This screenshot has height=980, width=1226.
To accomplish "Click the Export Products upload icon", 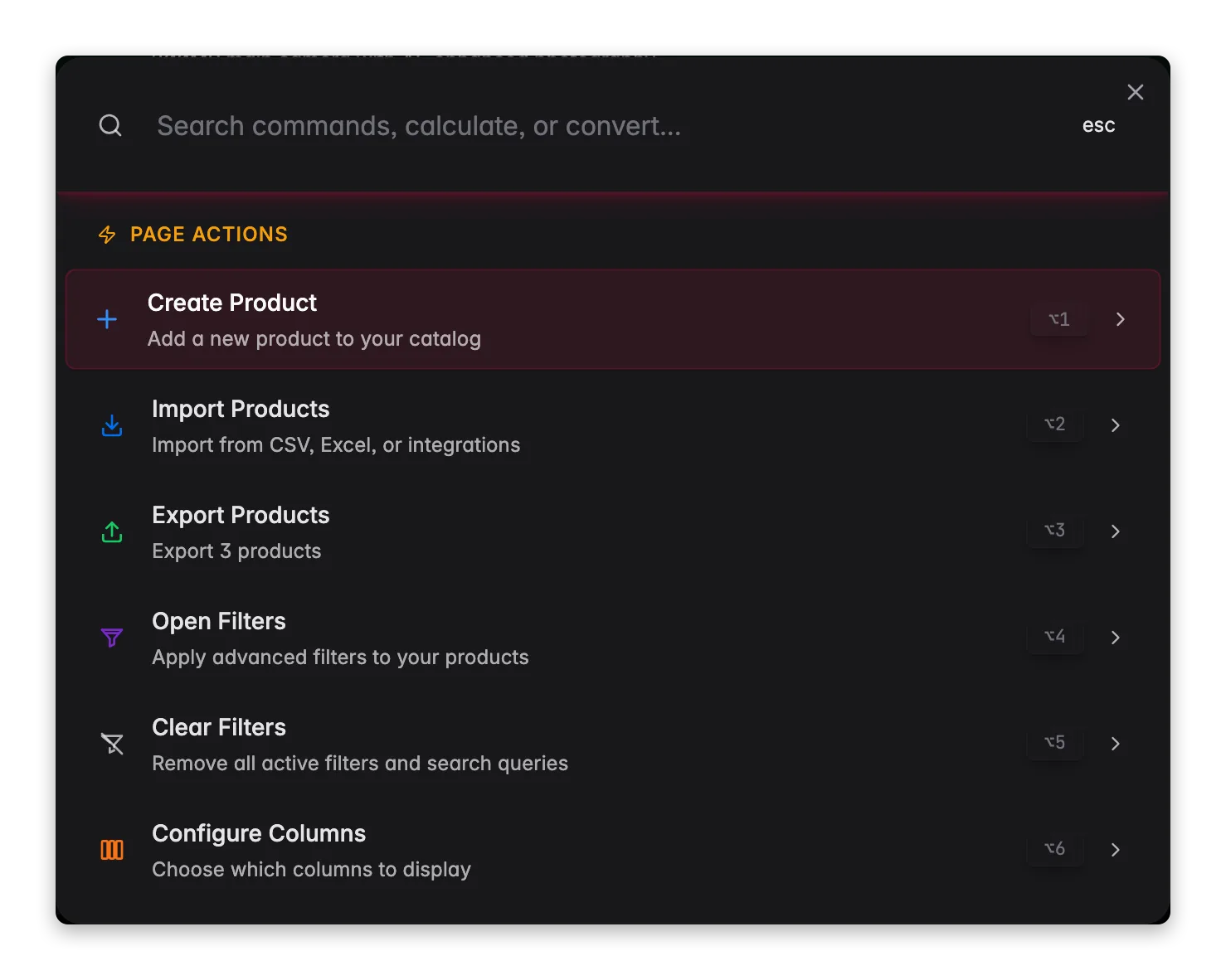I will point(112,531).
